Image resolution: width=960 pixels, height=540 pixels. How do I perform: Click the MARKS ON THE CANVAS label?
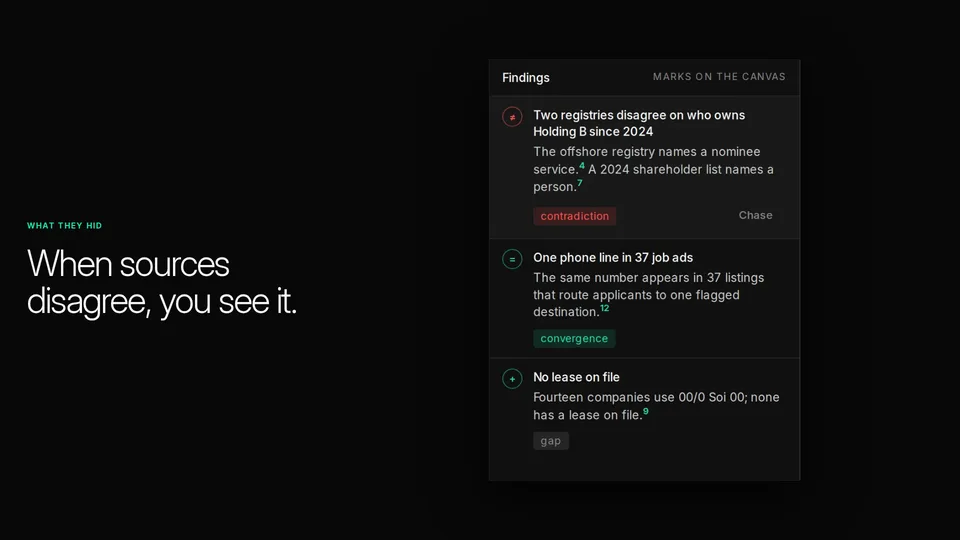click(x=719, y=77)
